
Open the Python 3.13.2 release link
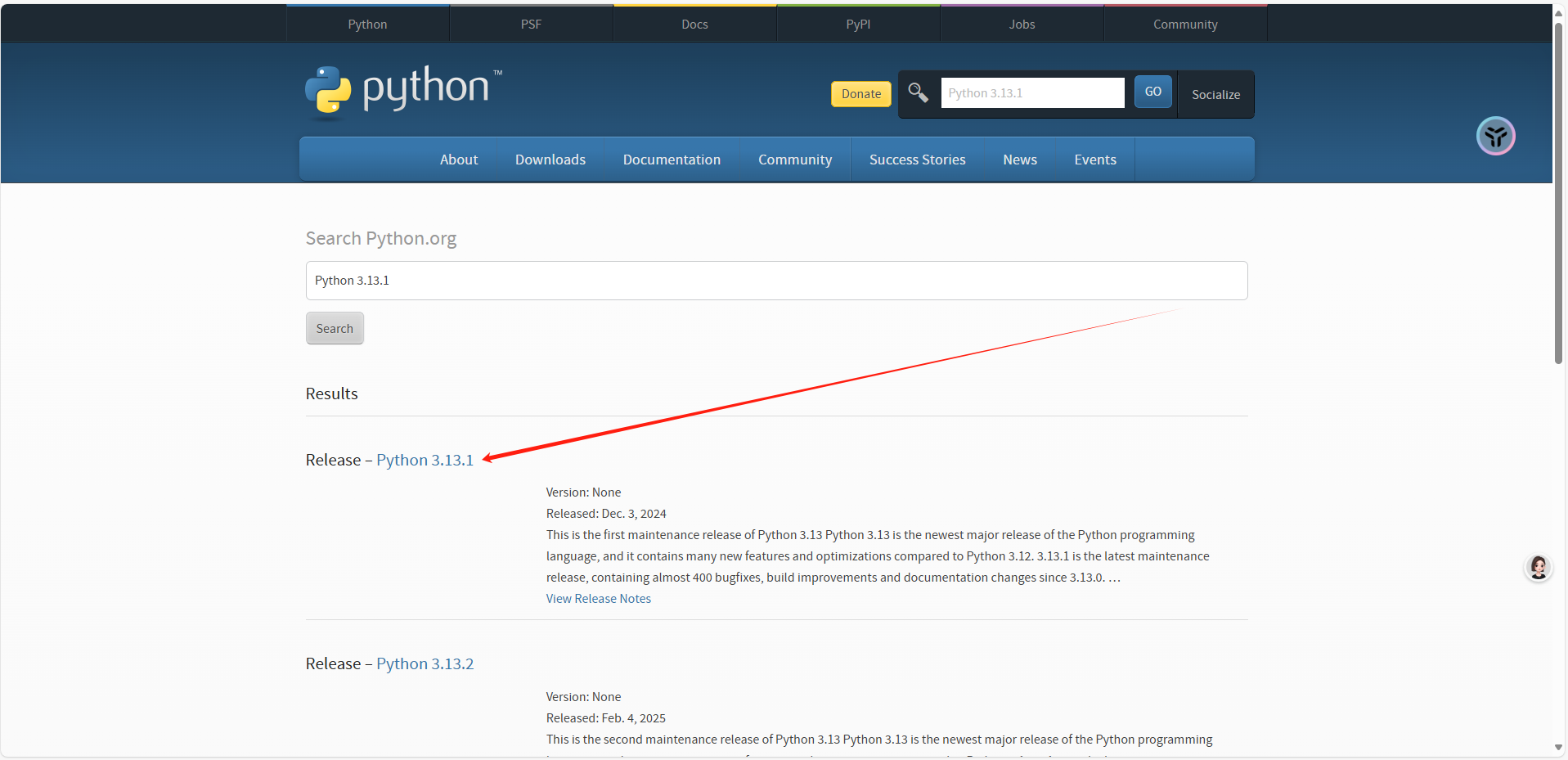[x=425, y=663]
